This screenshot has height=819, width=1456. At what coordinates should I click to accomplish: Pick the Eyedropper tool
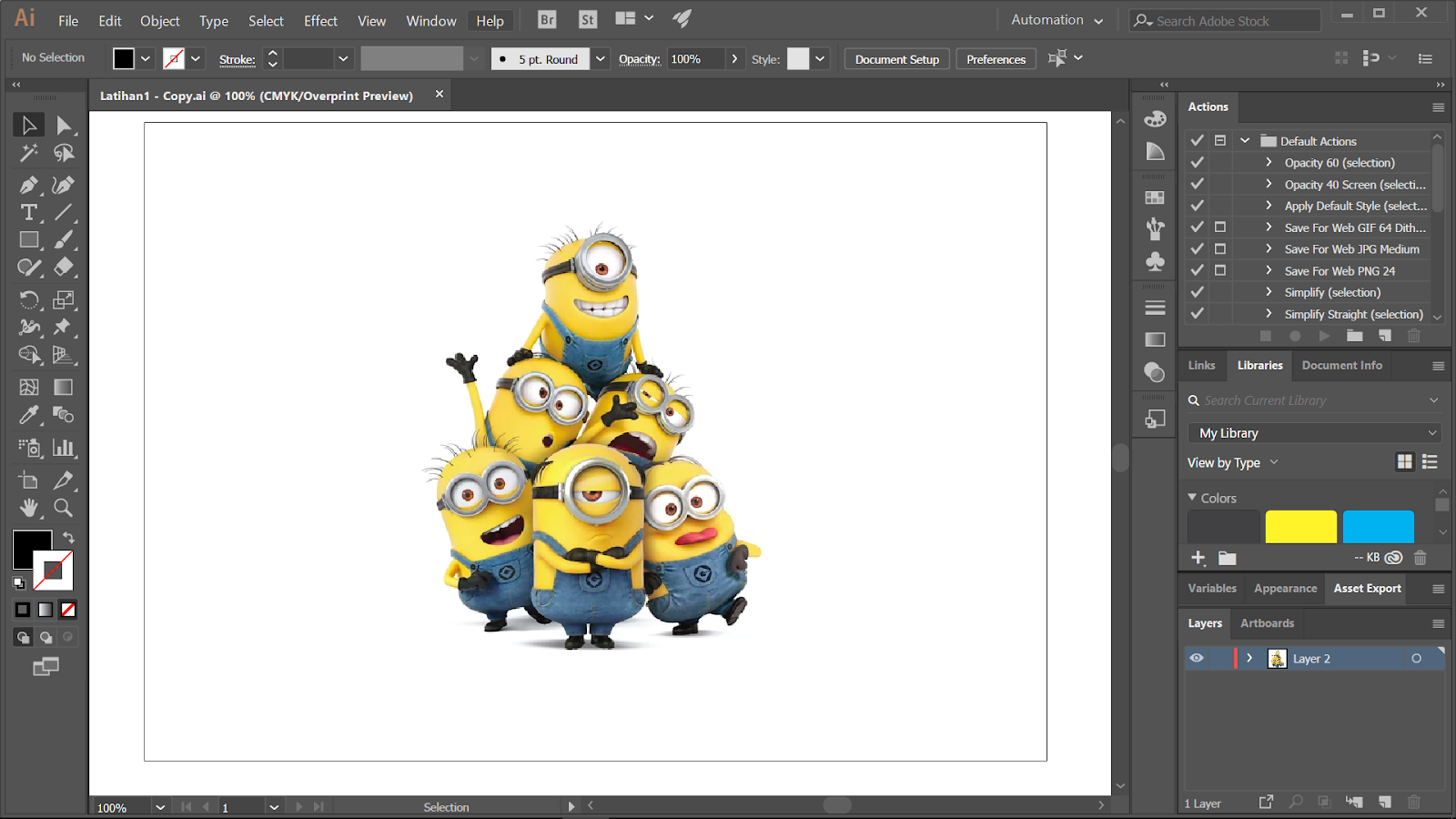(28, 416)
